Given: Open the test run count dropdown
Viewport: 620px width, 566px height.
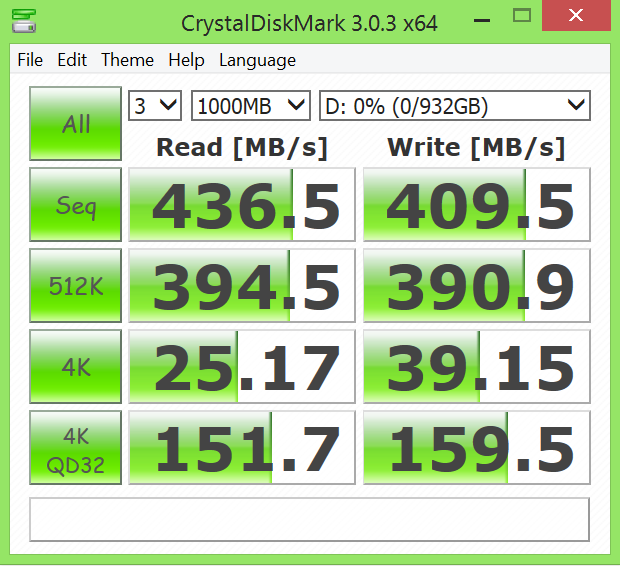Looking at the screenshot, I should pyautogui.click(x=154, y=105).
